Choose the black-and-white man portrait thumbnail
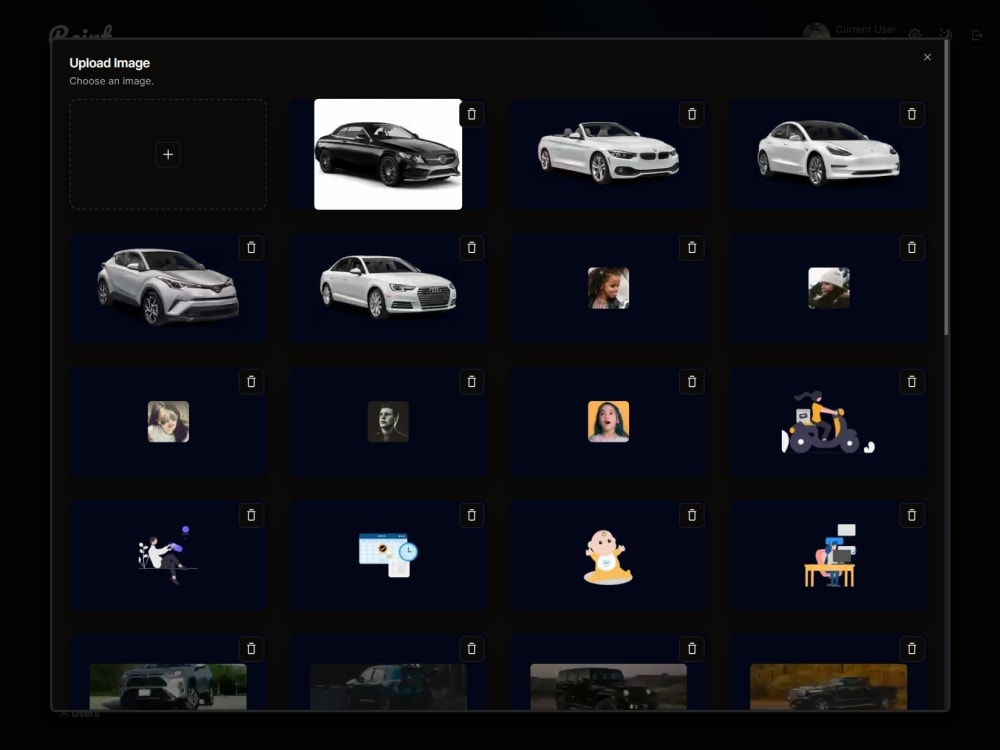This screenshot has width=1000, height=750. pyautogui.click(x=388, y=422)
